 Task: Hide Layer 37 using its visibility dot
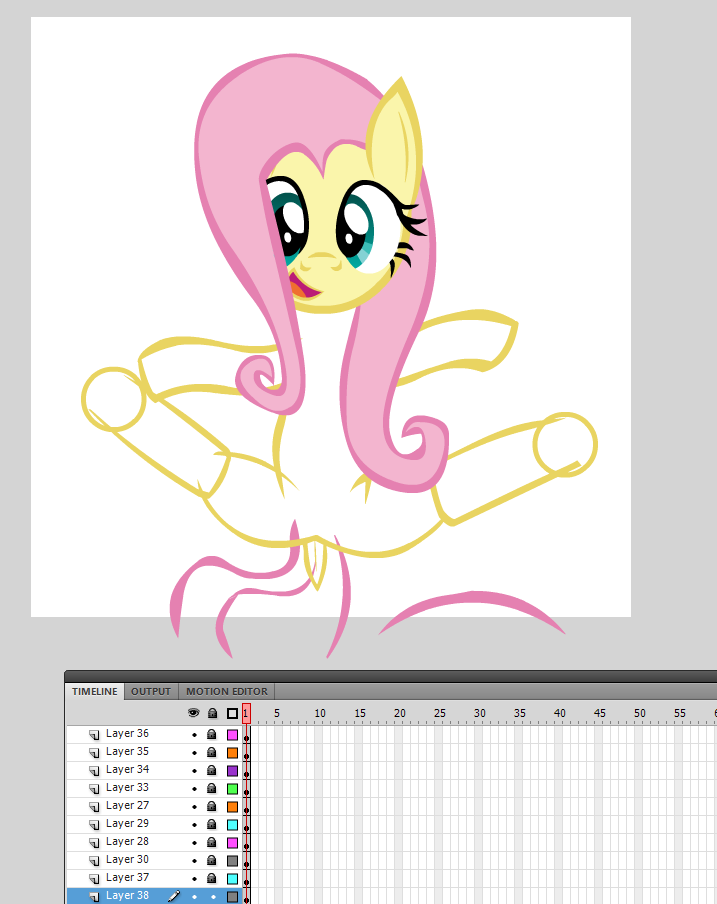pyautogui.click(x=194, y=879)
